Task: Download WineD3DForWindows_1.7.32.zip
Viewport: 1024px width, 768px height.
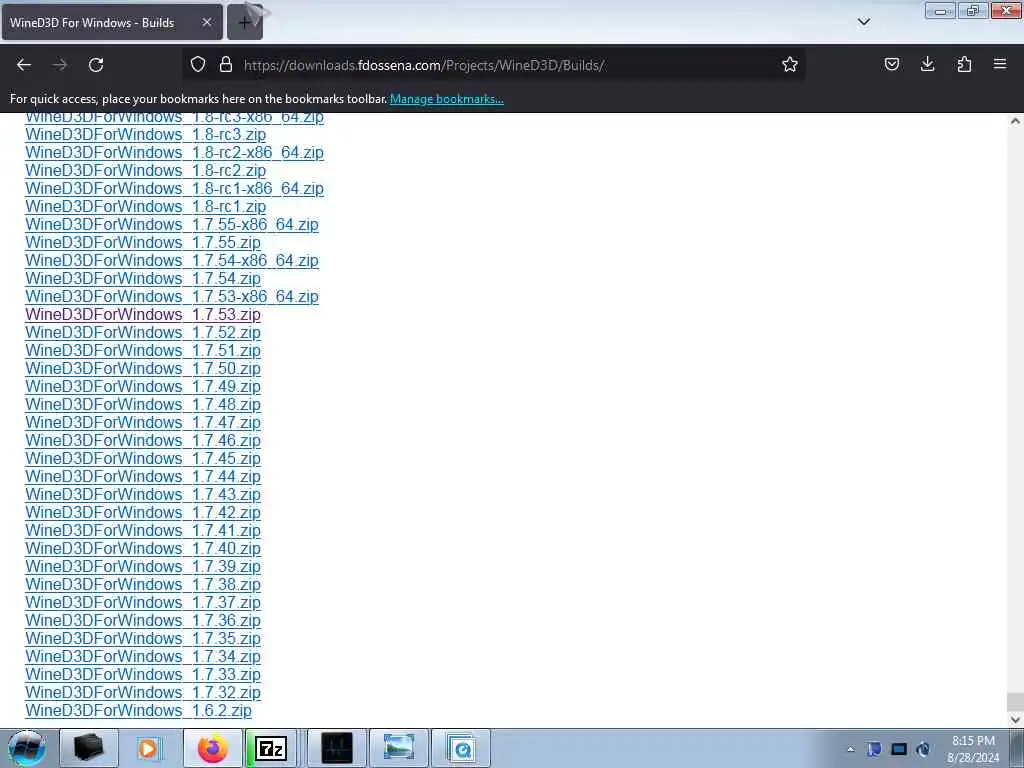Action: (x=143, y=693)
